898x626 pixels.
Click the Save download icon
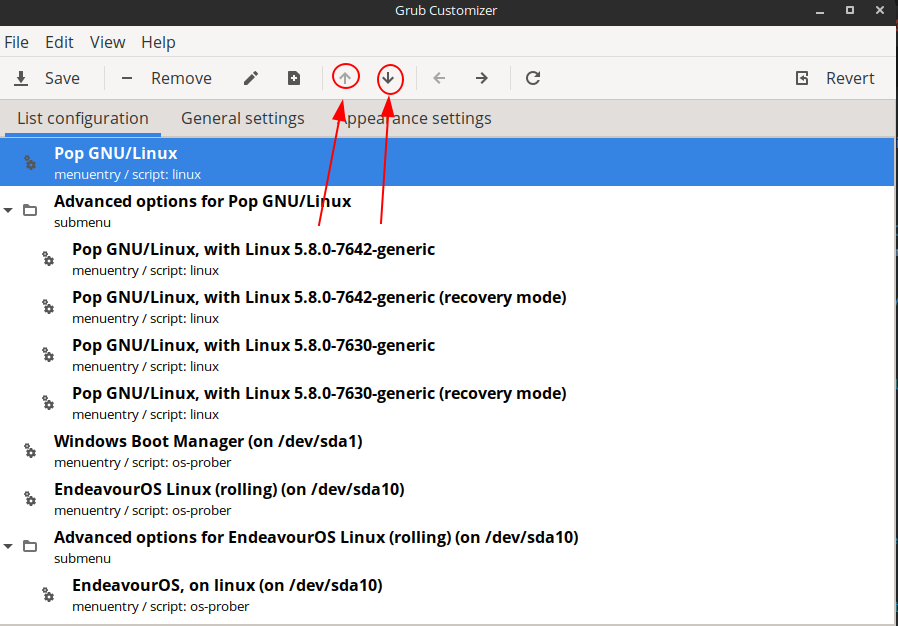click(x=21, y=78)
